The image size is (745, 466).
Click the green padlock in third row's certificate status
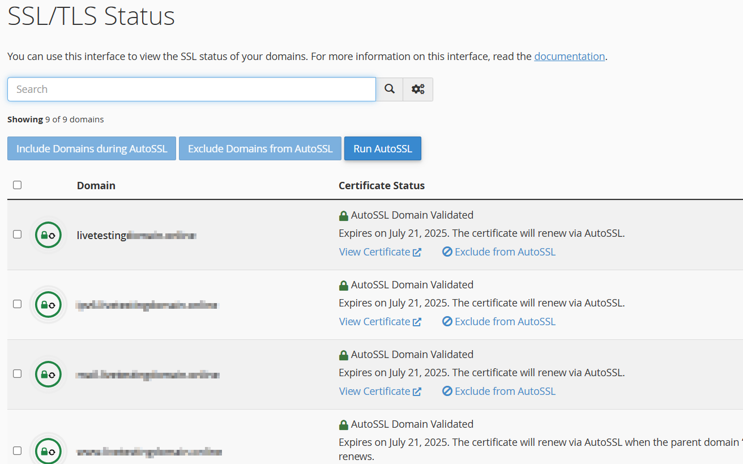344,355
